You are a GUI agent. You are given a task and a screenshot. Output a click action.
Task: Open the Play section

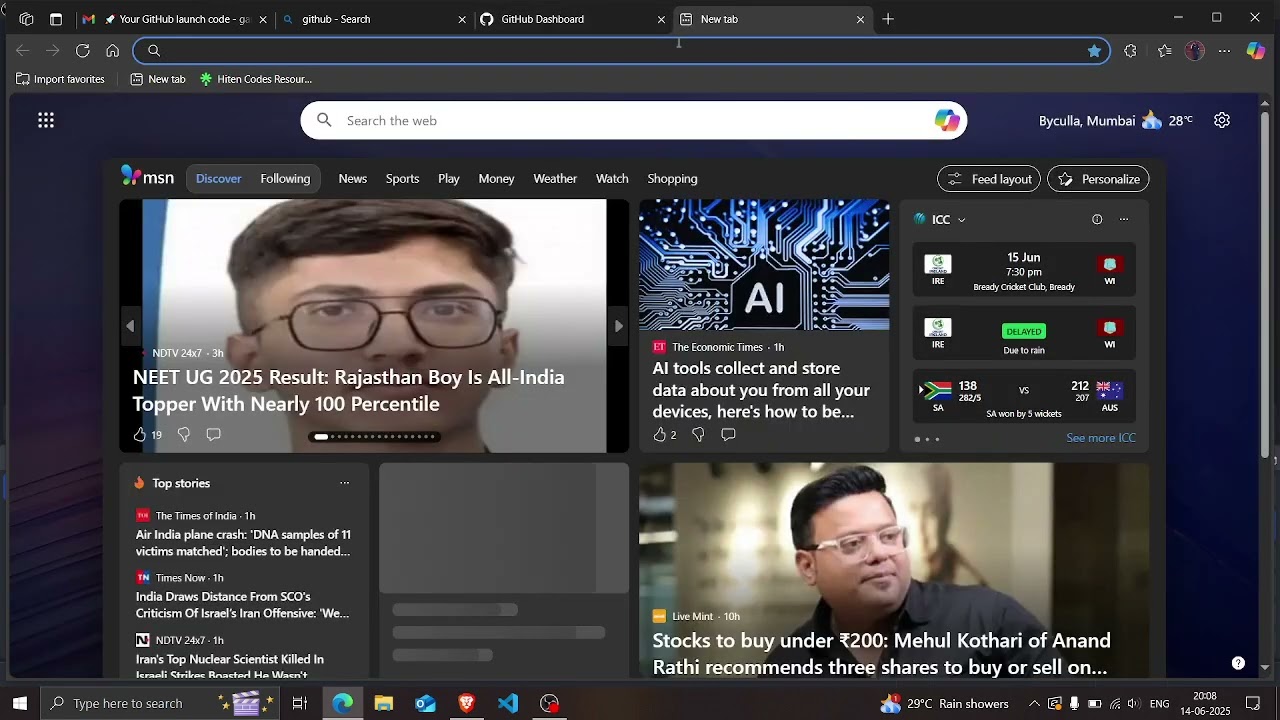click(x=448, y=178)
